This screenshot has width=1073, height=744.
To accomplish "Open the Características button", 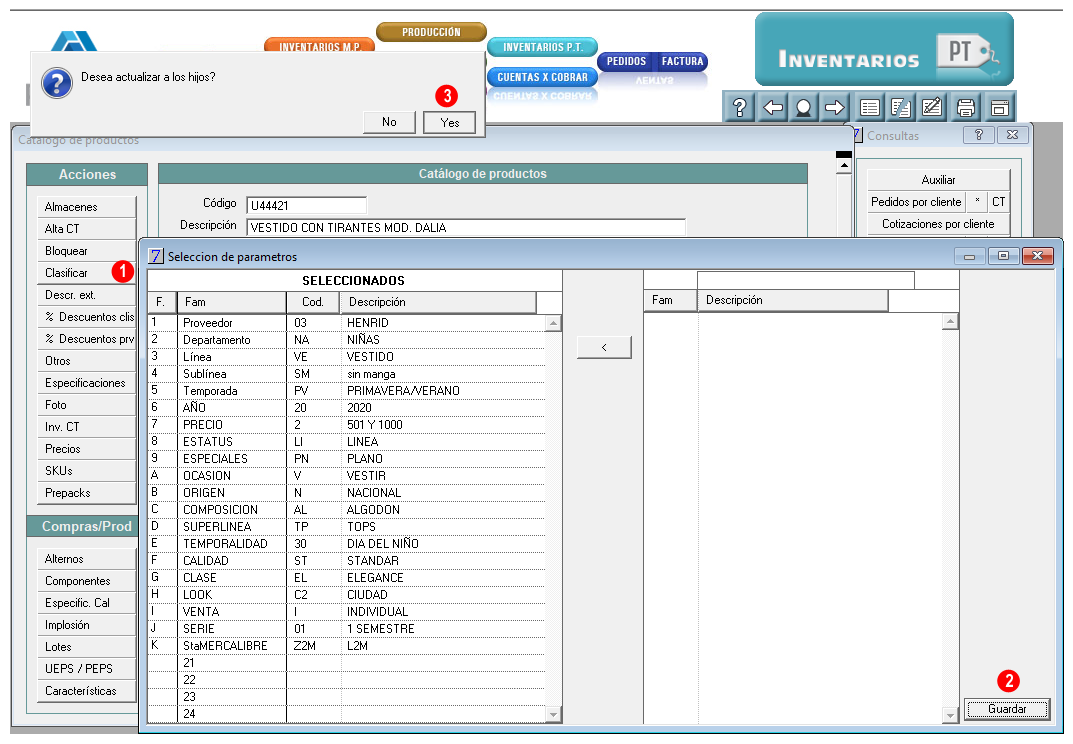I will 86,691.
